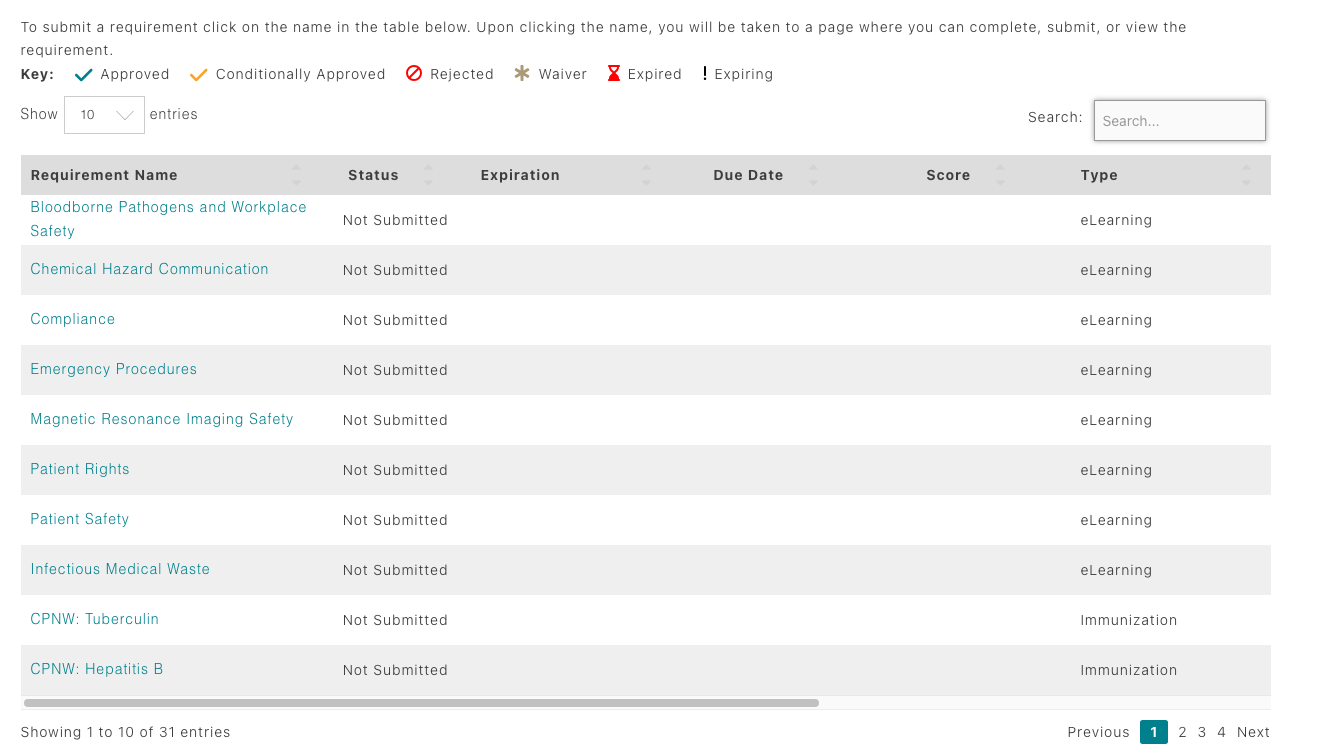Sort the Status column using its sort arrows
Image resolution: width=1318 pixels, height=750 pixels.
coord(429,174)
